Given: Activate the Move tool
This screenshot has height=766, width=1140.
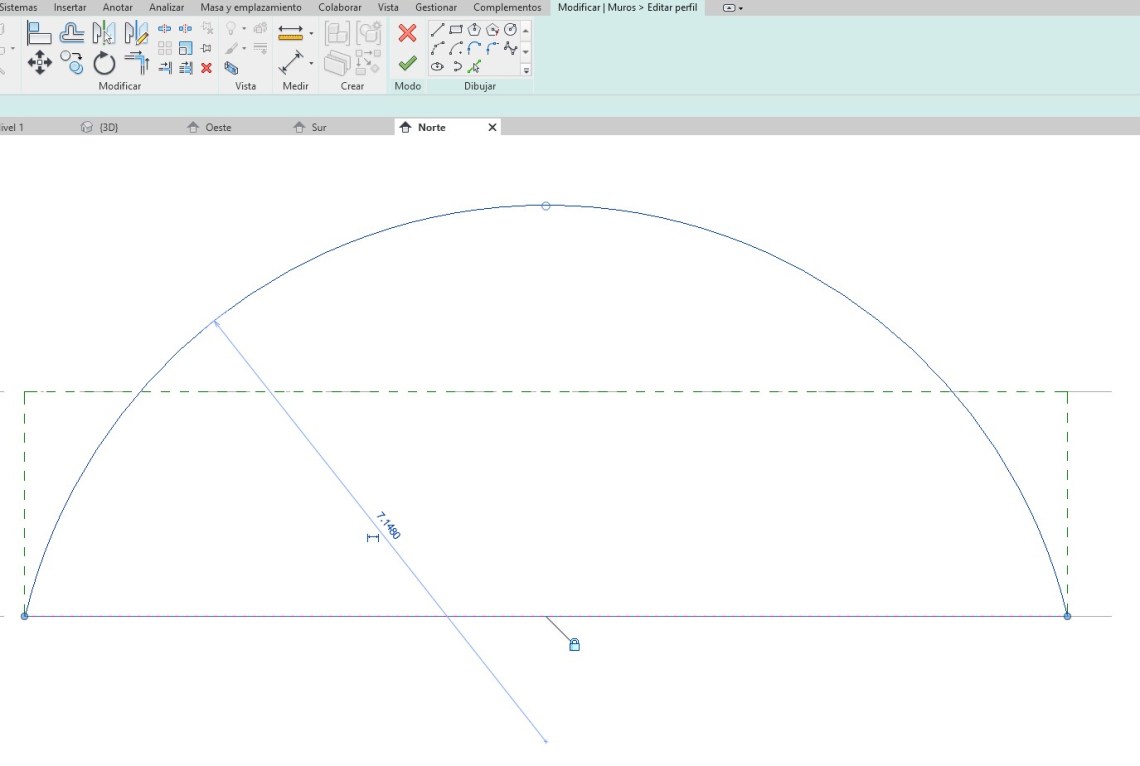Looking at the screenshot, I should pyautogui.click(x=40, y=64).
